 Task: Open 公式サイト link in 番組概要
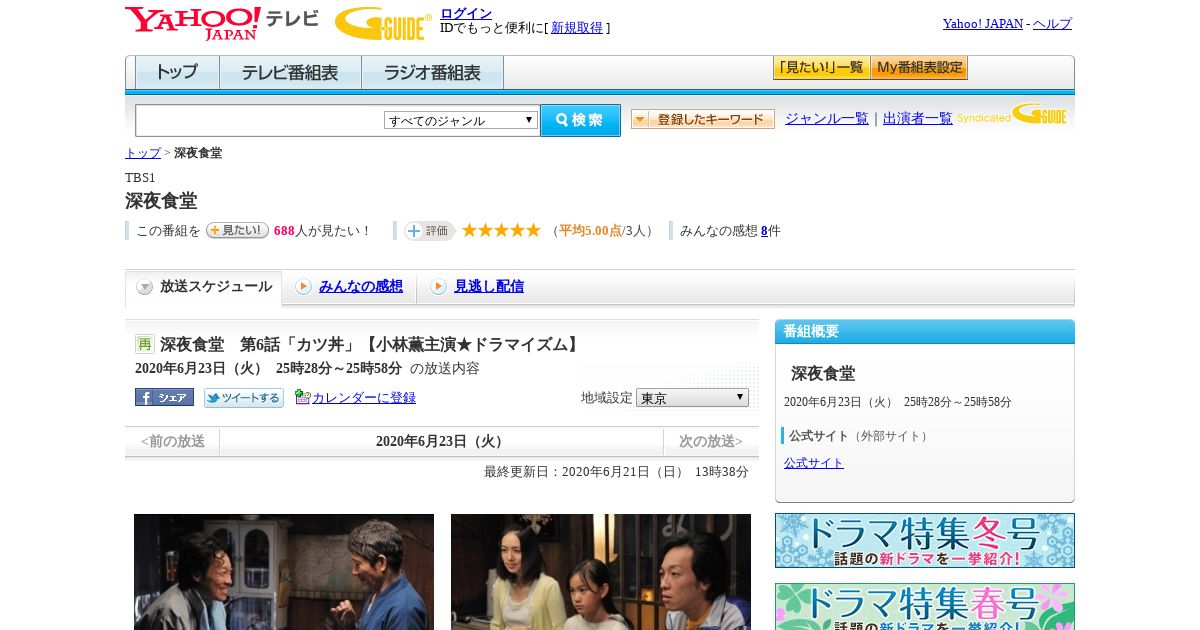pos(814,463)
